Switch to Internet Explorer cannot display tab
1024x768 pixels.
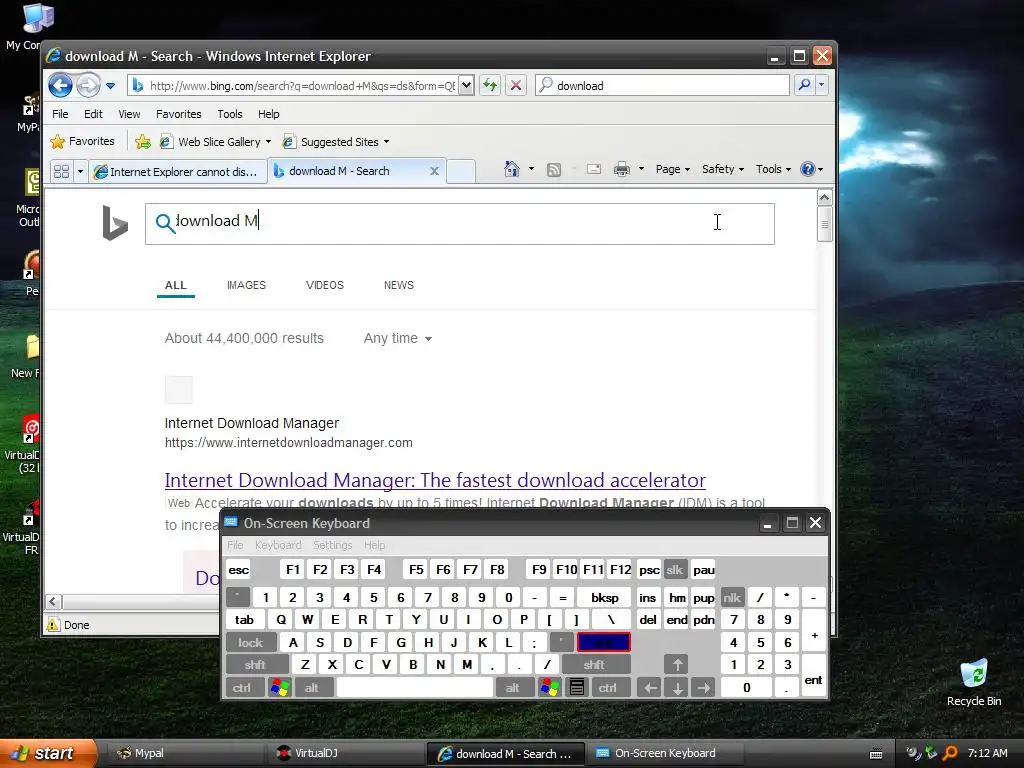(x=178, y=171)
